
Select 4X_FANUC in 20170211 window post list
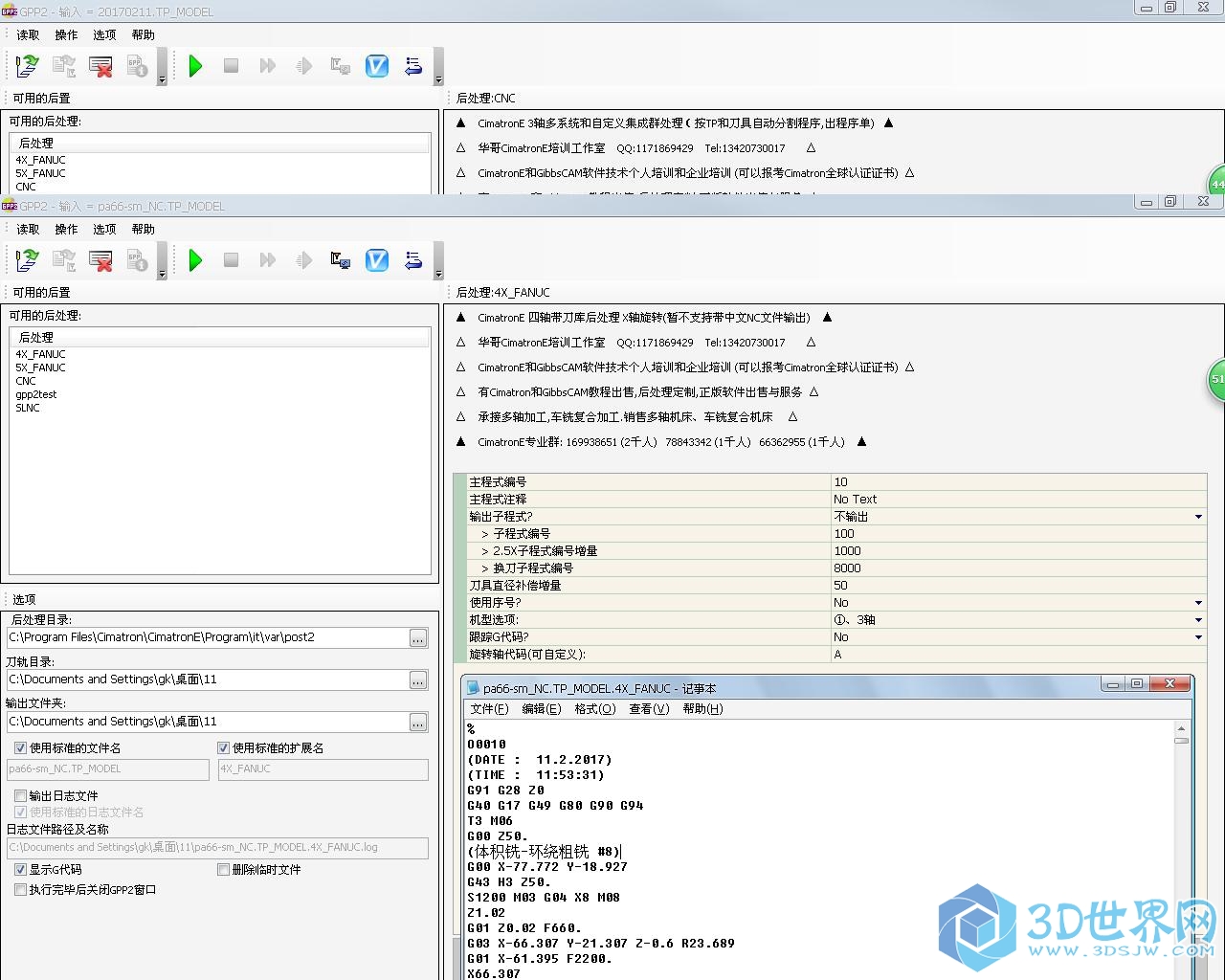40,160
